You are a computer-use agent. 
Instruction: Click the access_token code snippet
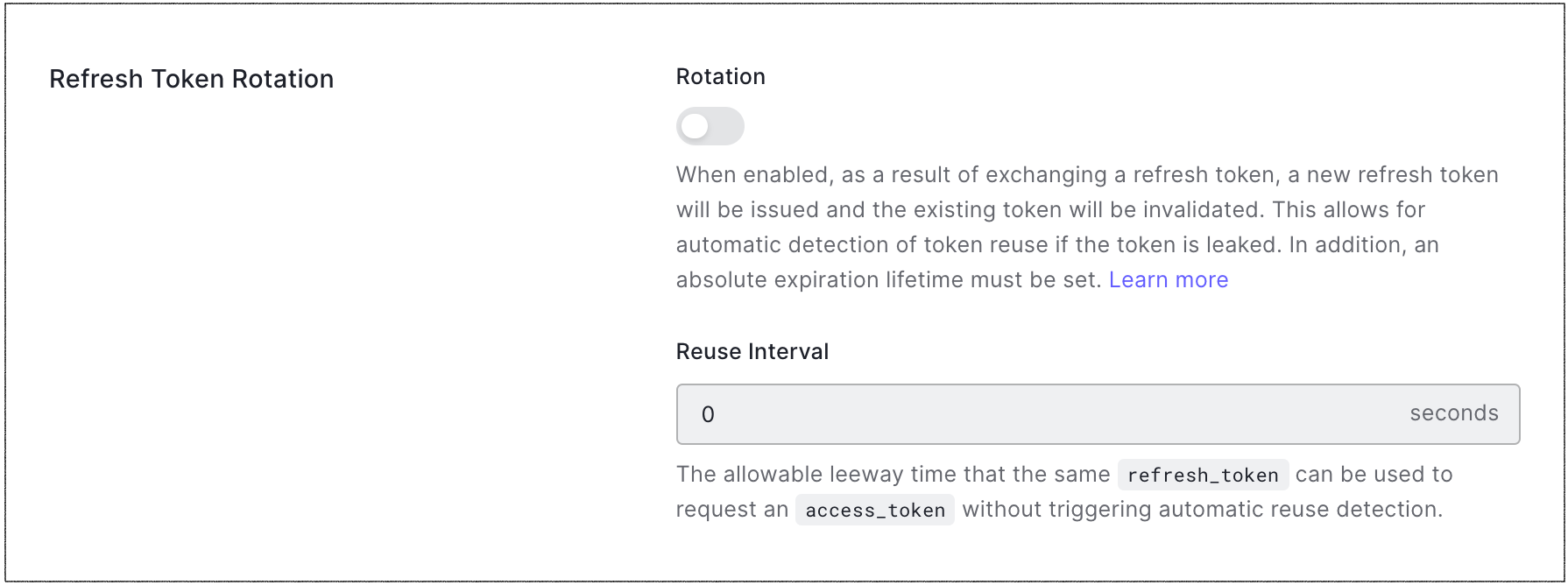click(x=874, y=510)
